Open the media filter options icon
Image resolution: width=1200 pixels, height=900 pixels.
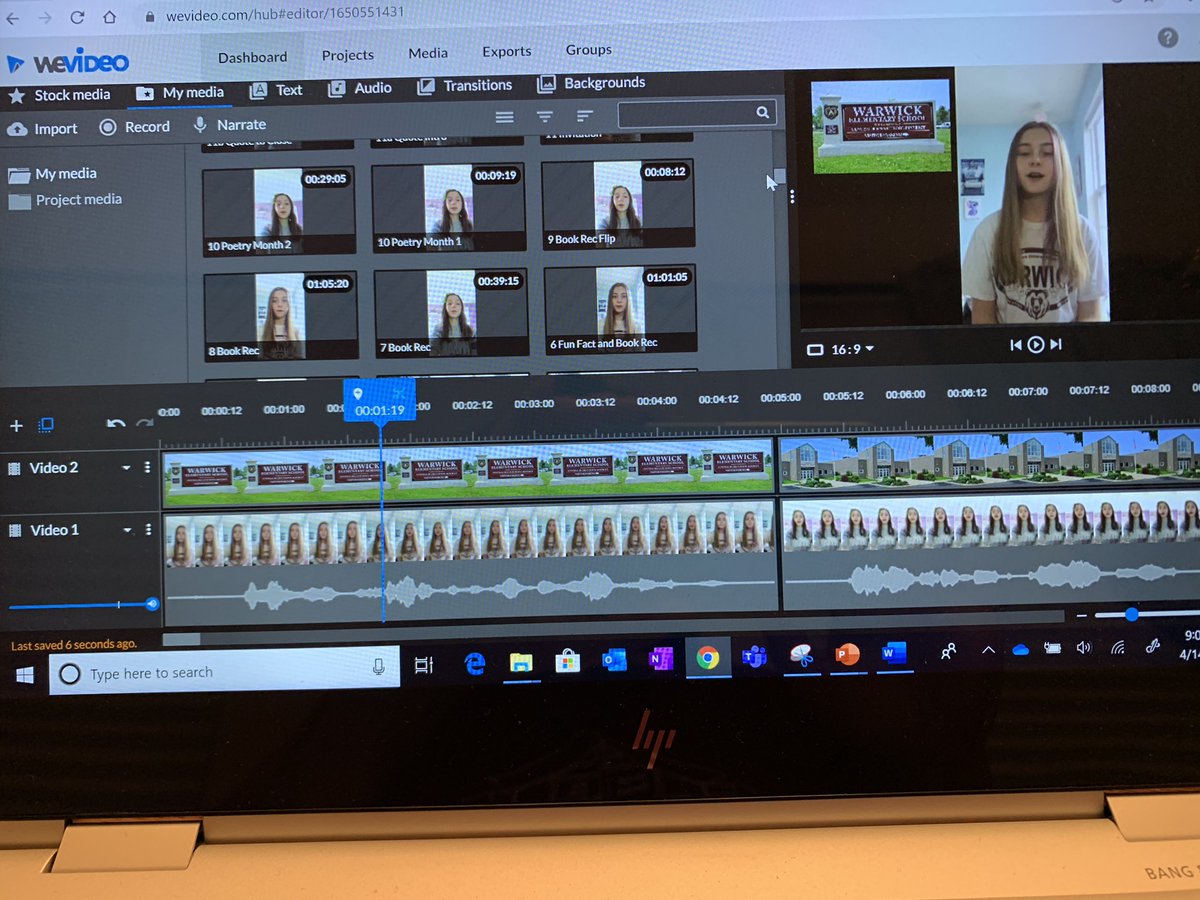[544, 116]
